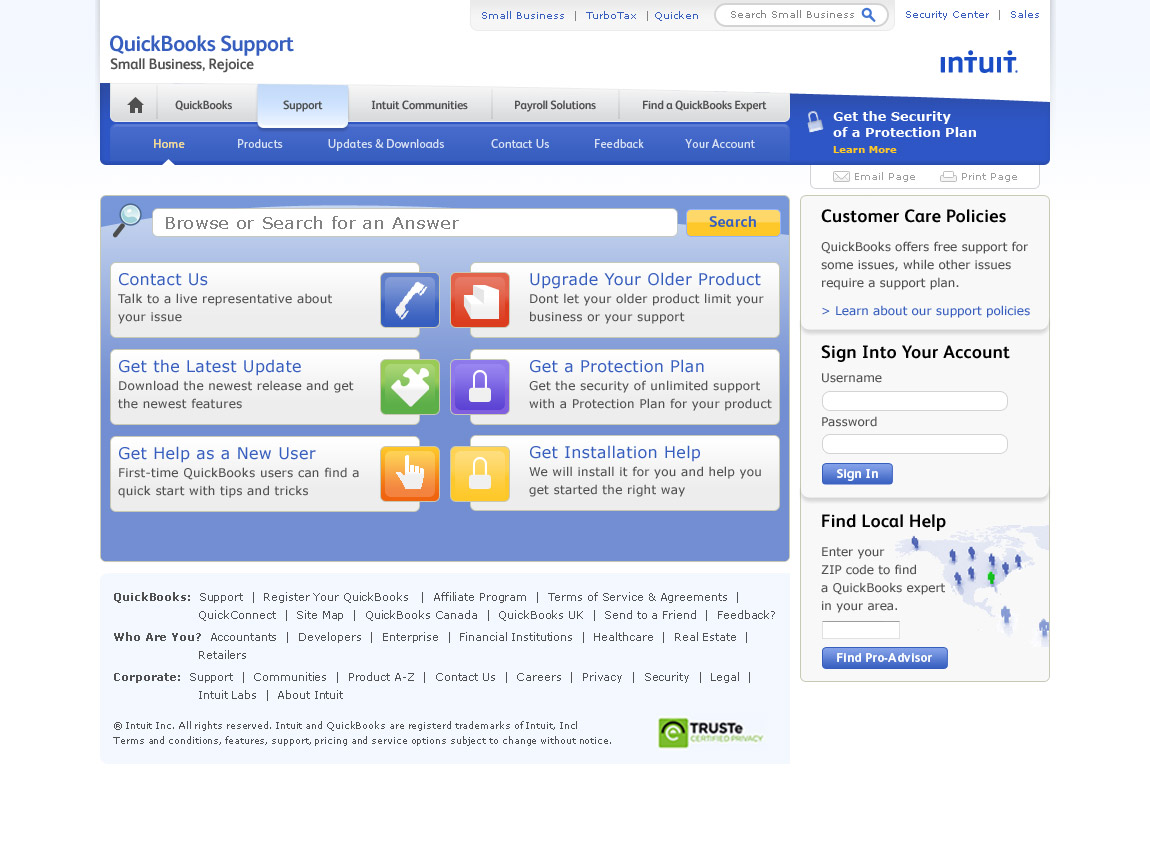The height and width of the screenshot is (848, 1150).
Task: Open the QuickBooks Canada footer link
Action: (421, 615)
